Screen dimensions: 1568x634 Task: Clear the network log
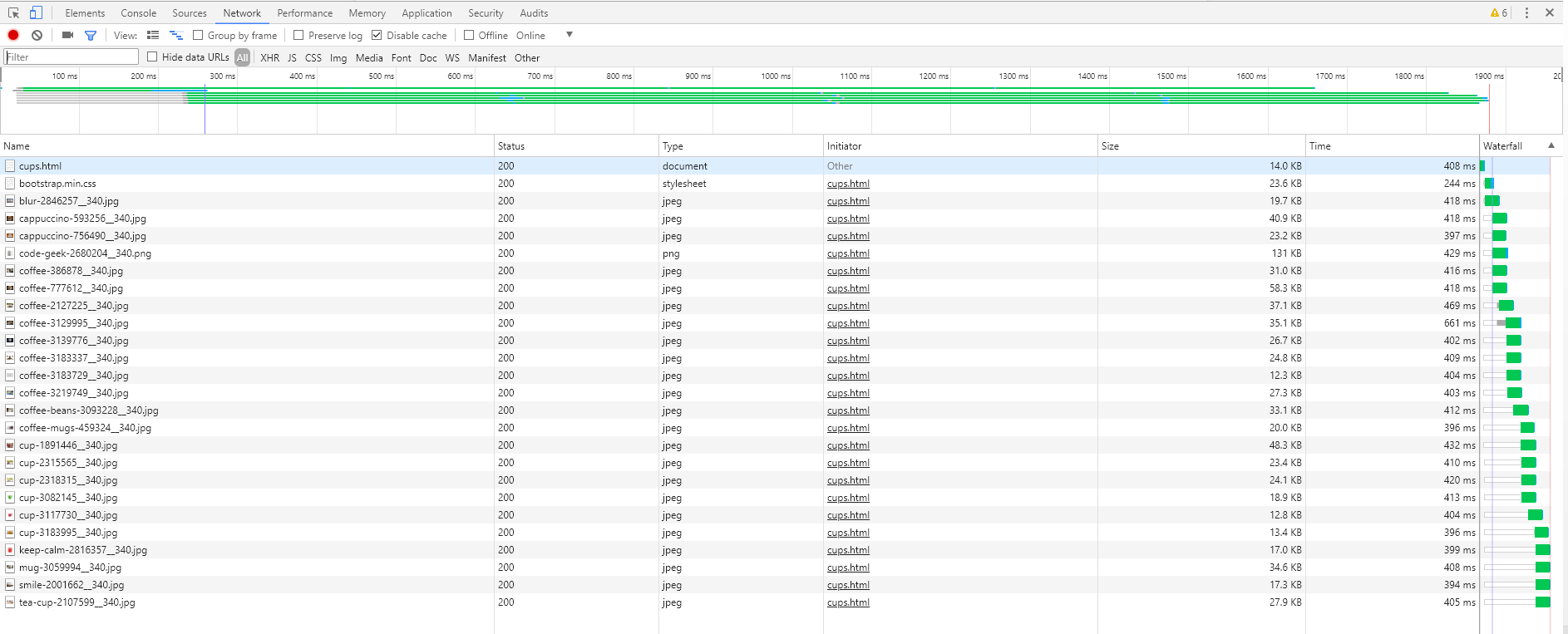tap(37, 35)
